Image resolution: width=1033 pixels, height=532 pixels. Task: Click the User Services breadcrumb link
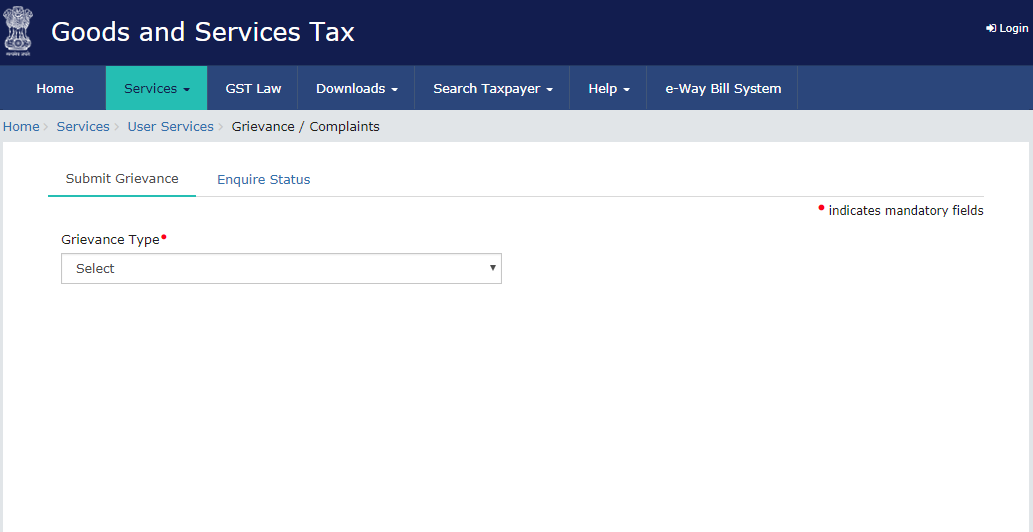pos(171,126)
